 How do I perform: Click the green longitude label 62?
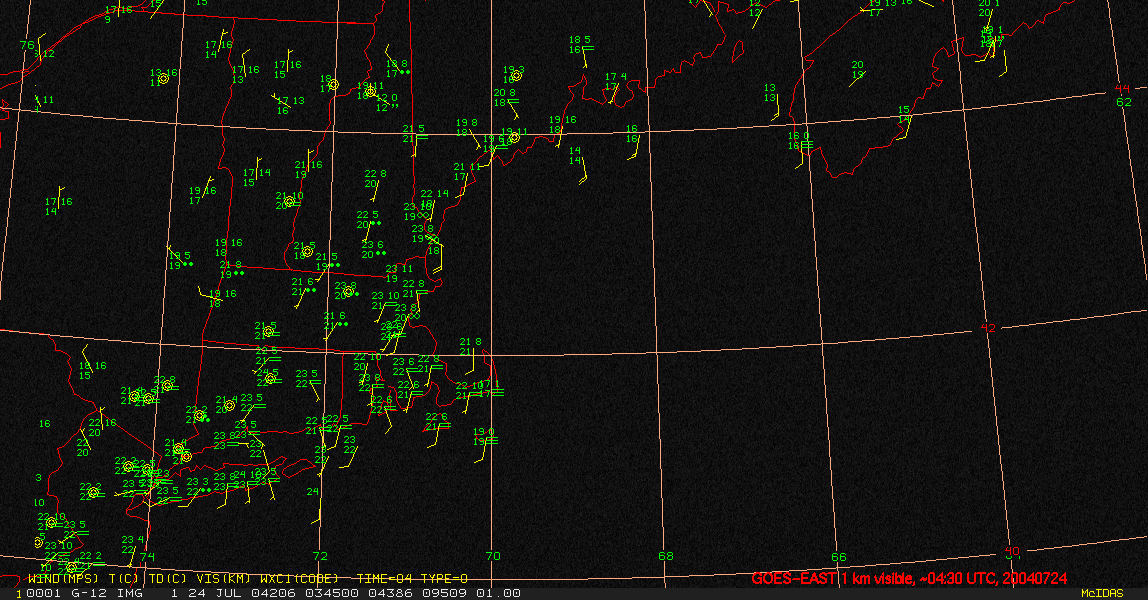[x=1124, y=102]
